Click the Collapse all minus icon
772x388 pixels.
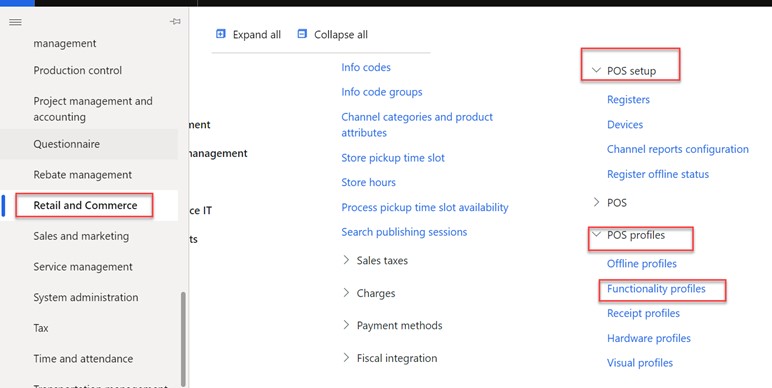tap(302, 34)
